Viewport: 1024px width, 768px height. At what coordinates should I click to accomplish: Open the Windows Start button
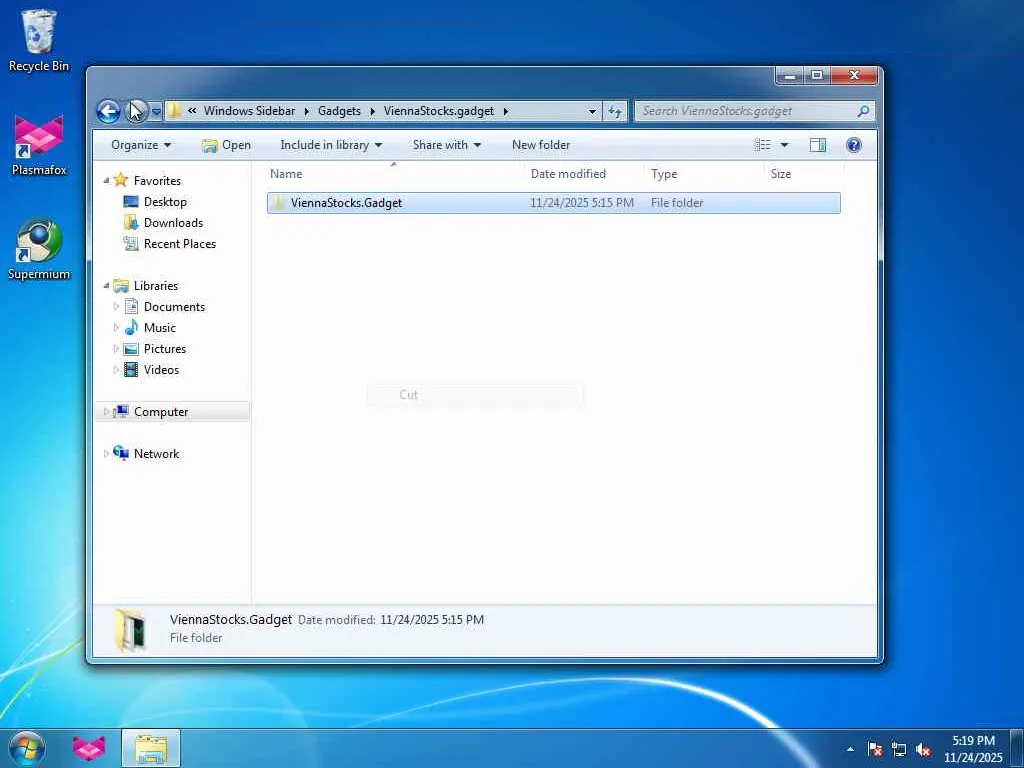[x=25, y=748]
